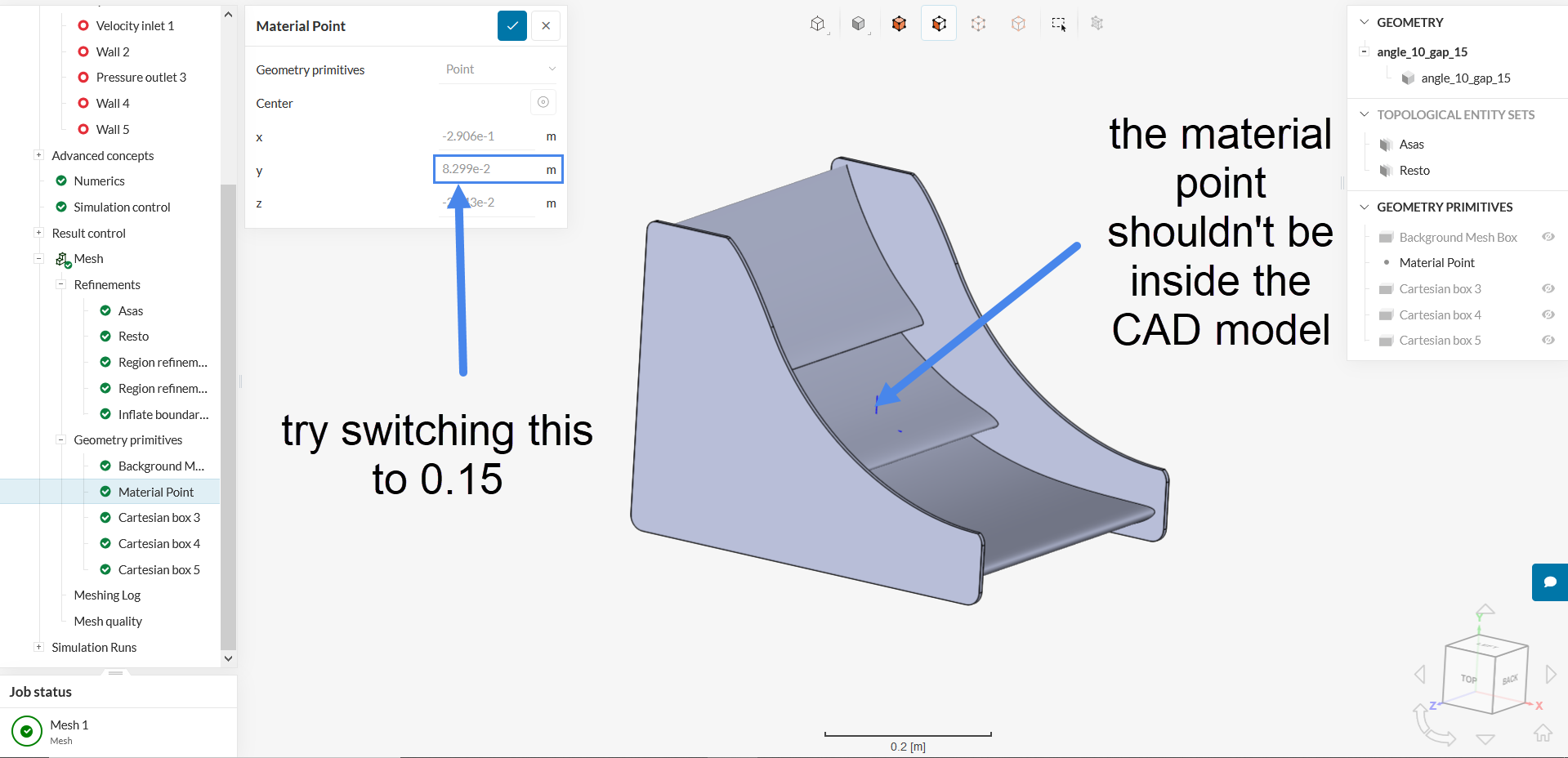Toggle visibility of Background Mesh Box
Viewport: 1568px width, 758px height.
click(x=1548, y=237)
